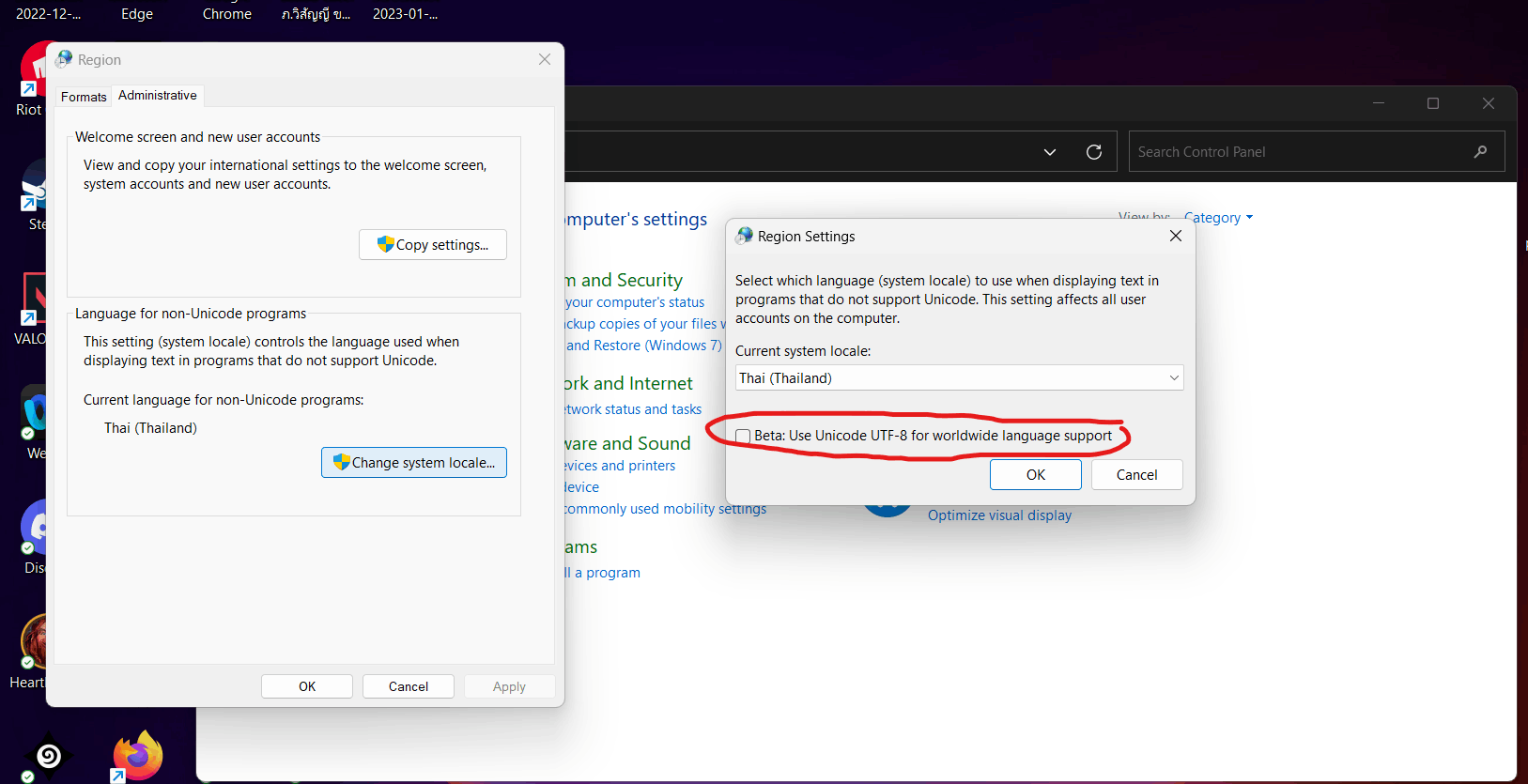
Task: Close the Region window
Action: 545,59
